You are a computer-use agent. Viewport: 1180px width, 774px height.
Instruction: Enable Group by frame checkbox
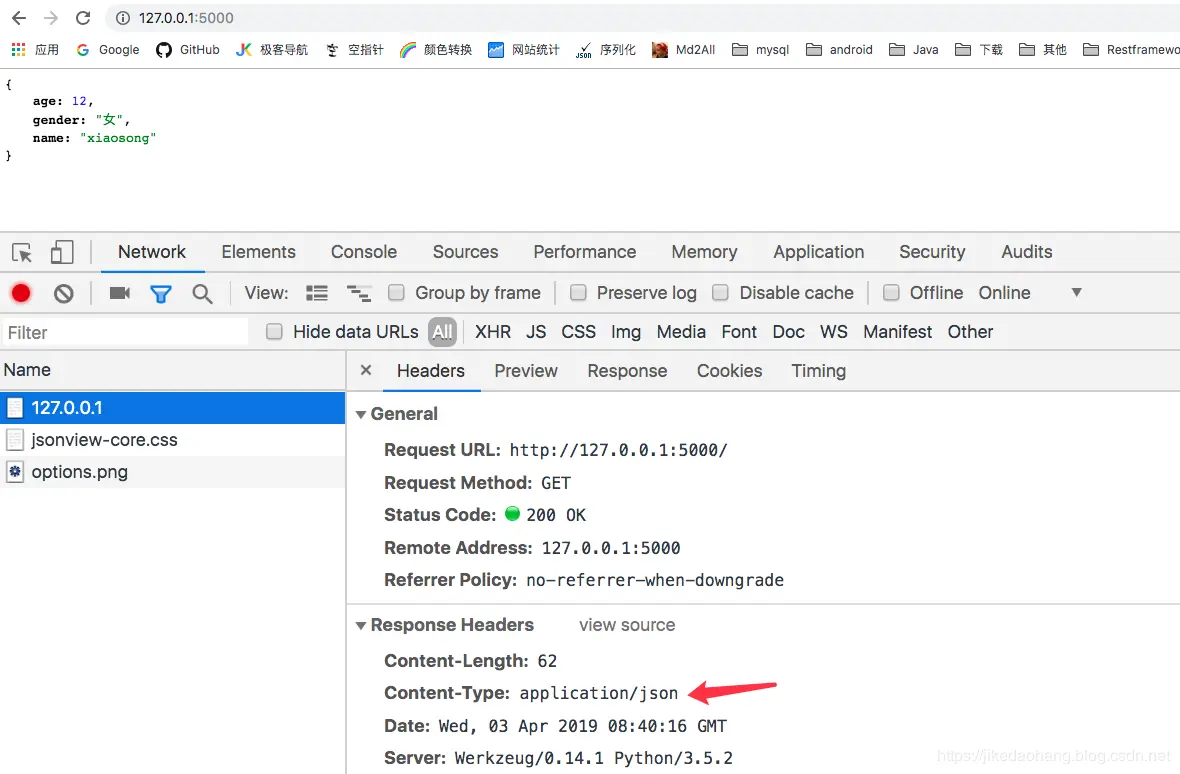point(396,293)
